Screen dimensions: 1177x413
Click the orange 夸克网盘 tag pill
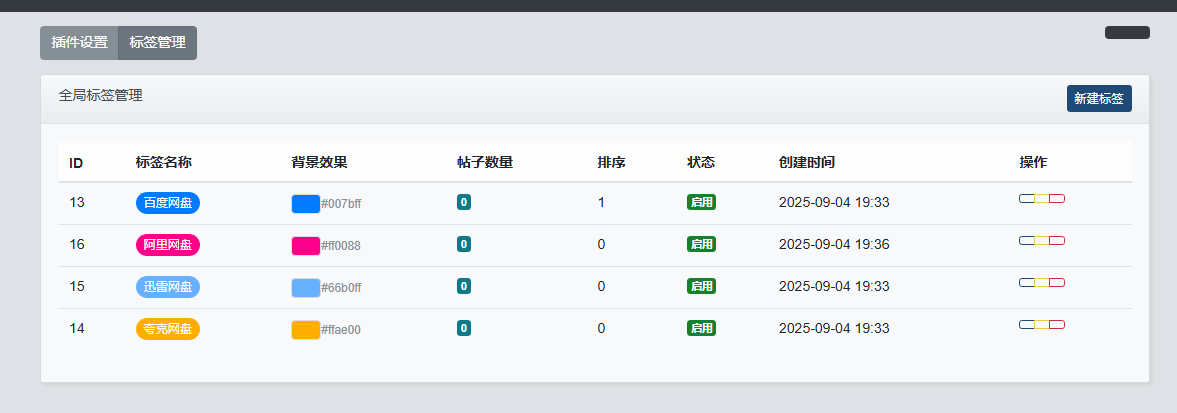pyautogui.click(x=167, y=329)
